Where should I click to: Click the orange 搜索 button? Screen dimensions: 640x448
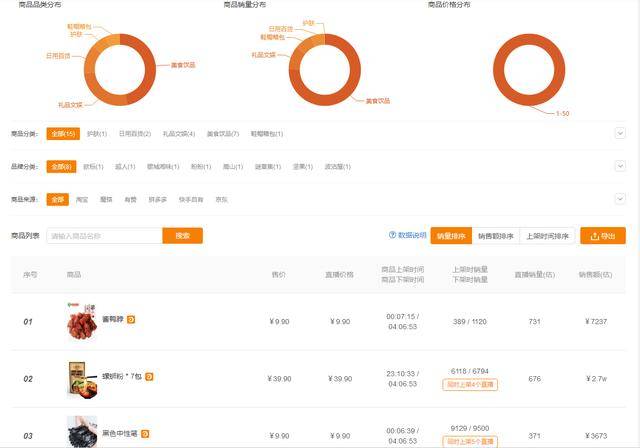pos(182,236)
